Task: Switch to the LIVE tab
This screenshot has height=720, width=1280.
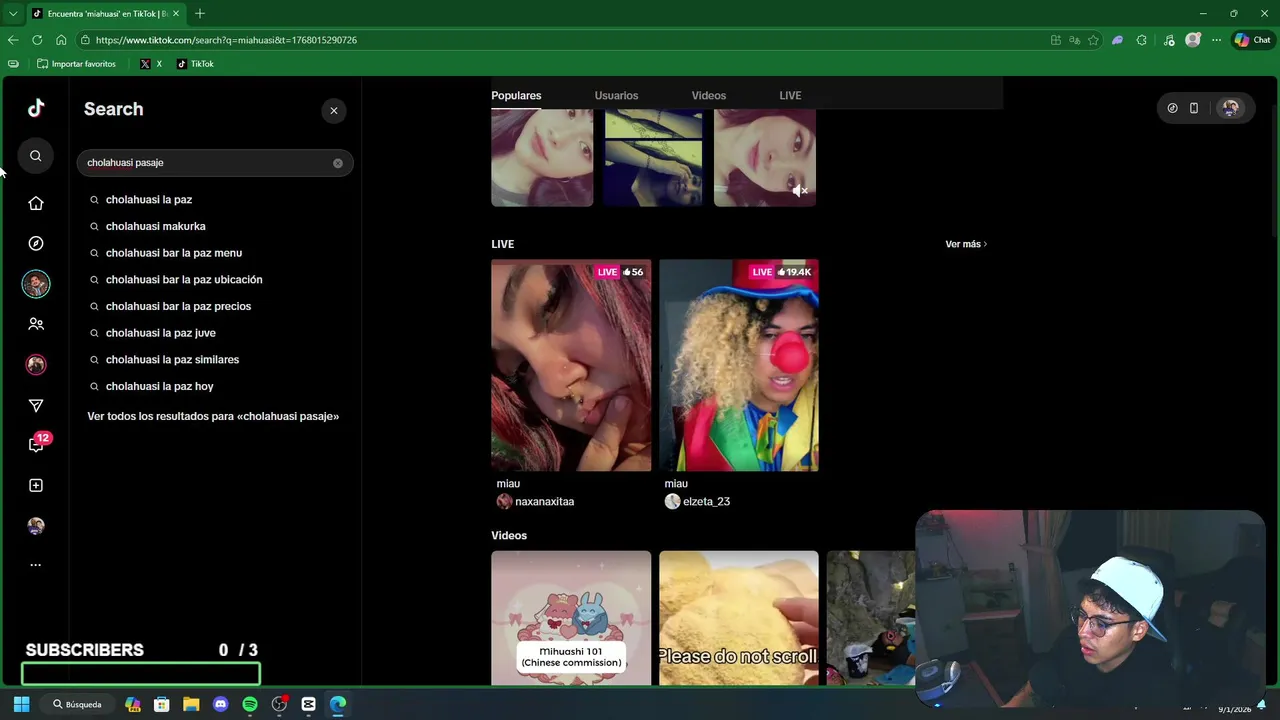Action: [x=790, y=96]
